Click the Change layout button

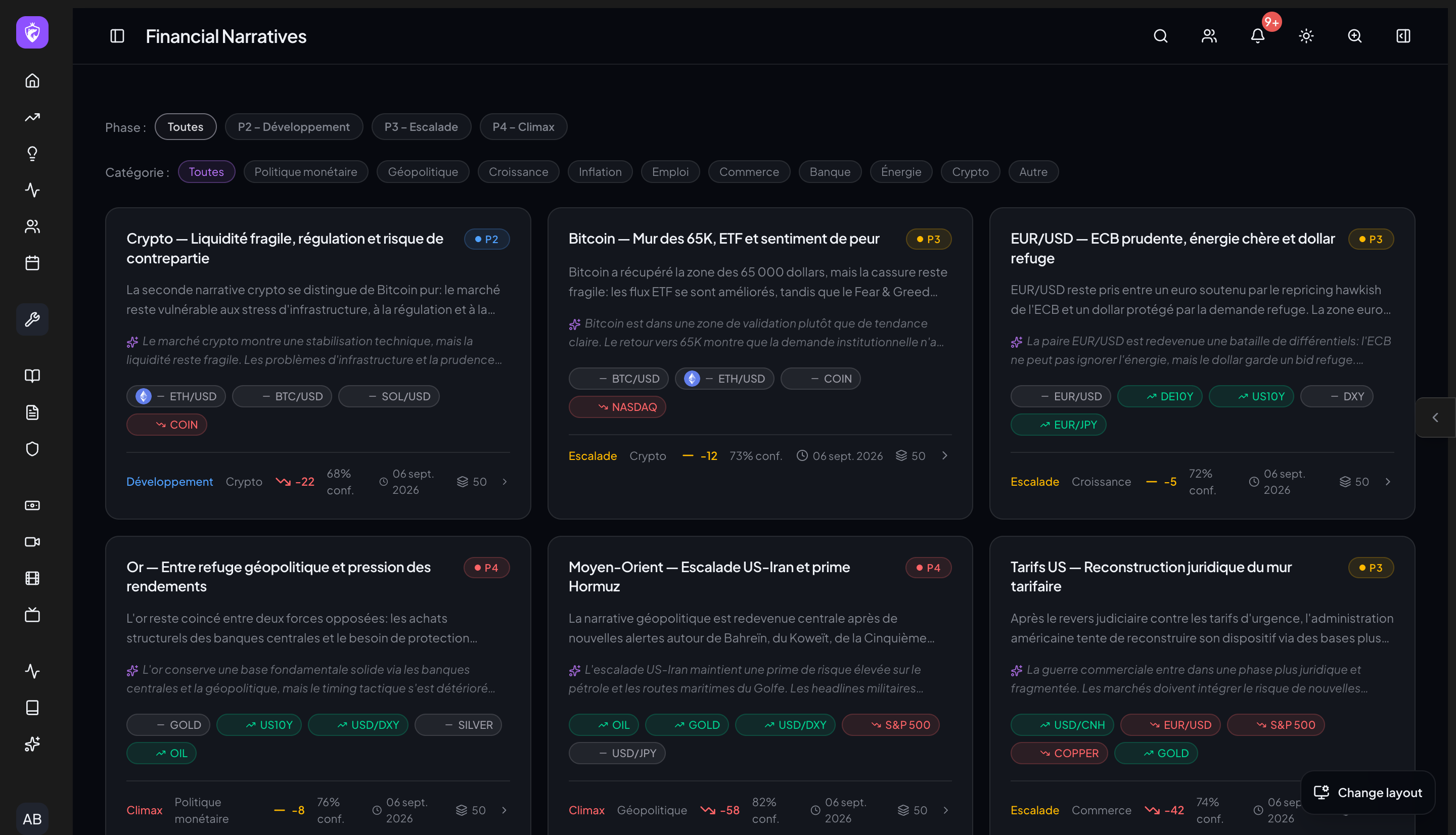pos(1368,792)
